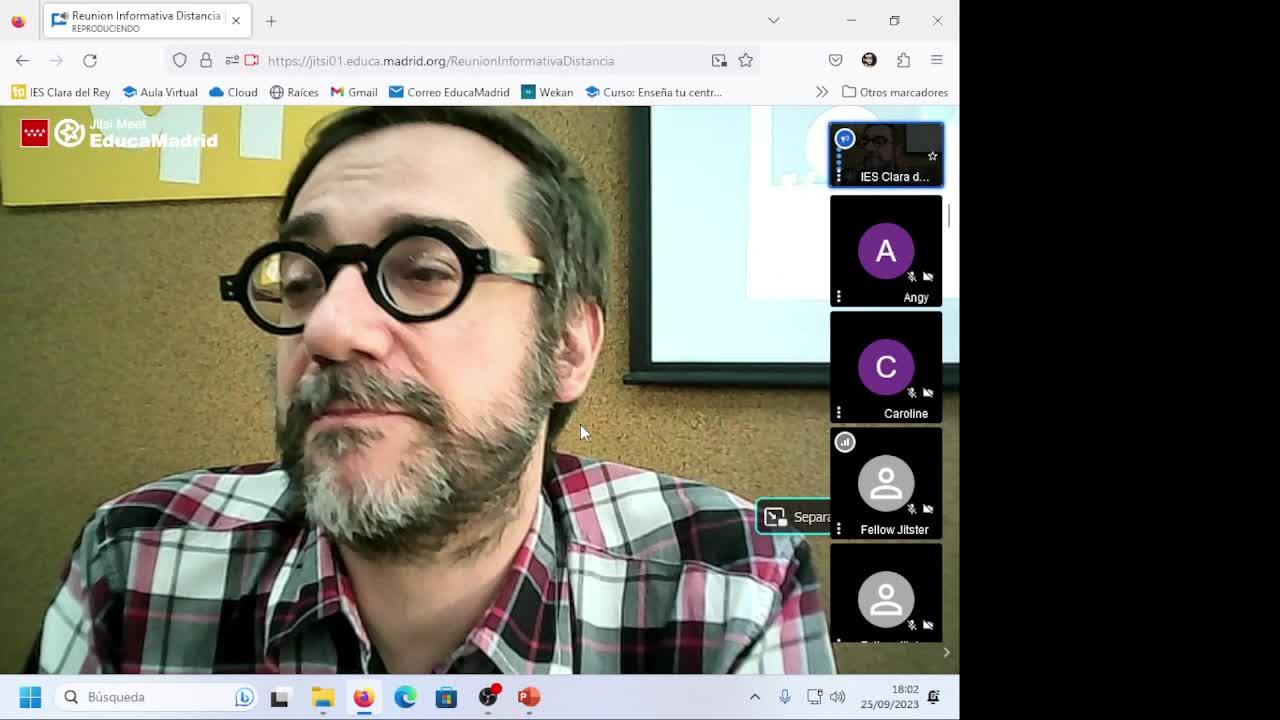Open the Curso: Enseña tu centr... bookmark

tap(653, 92)
